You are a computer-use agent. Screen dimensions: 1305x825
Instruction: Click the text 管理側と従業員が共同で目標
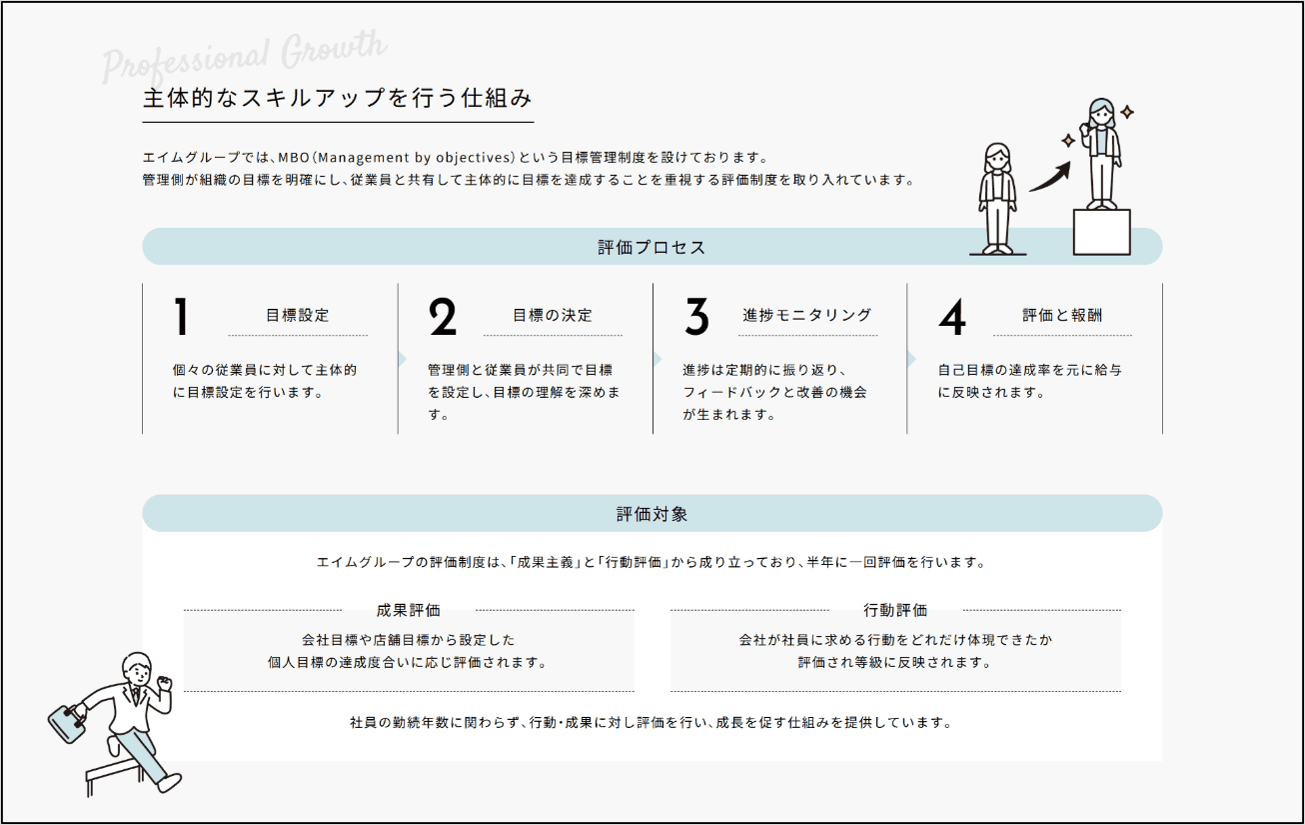(x=521, y=370)
